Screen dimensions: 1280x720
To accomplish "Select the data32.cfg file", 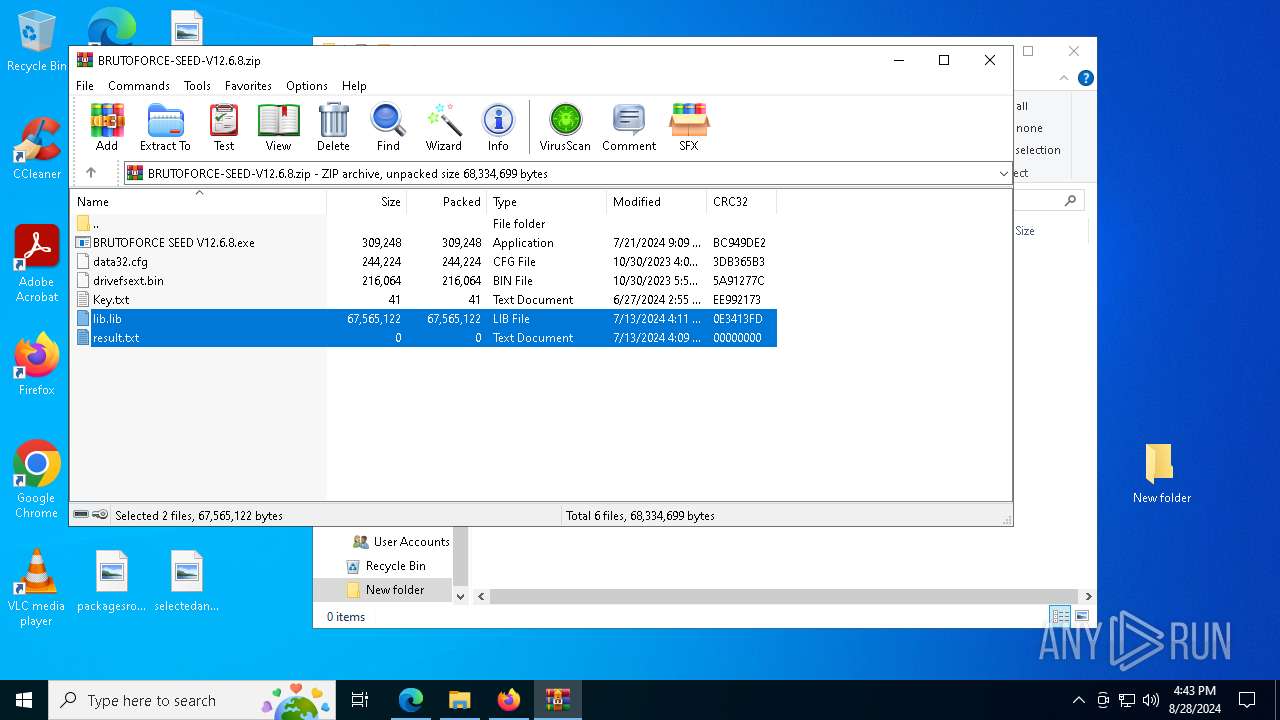I will pyautogui.click(x=425, y=262).
